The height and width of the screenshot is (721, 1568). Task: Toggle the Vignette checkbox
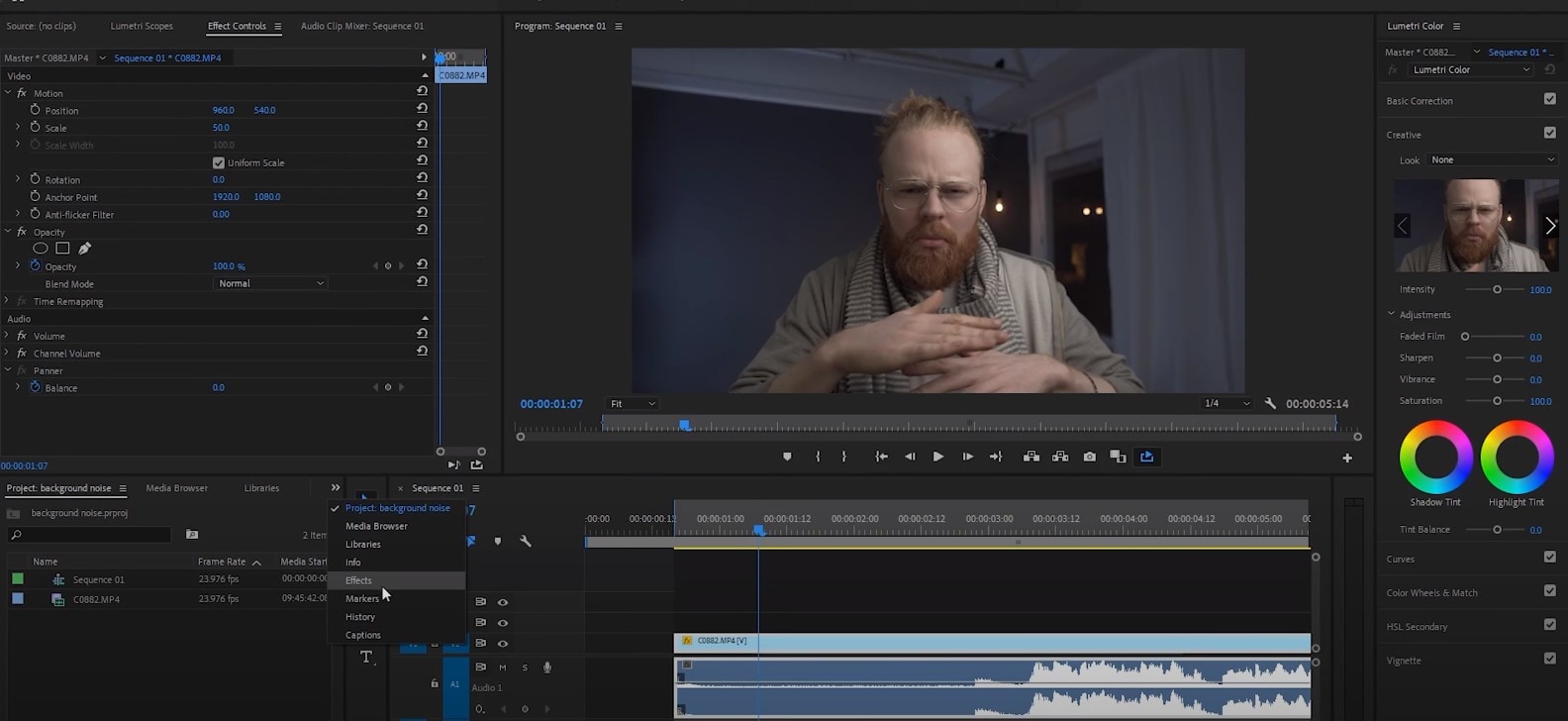pyautogui.click(x=1550, y=659)
